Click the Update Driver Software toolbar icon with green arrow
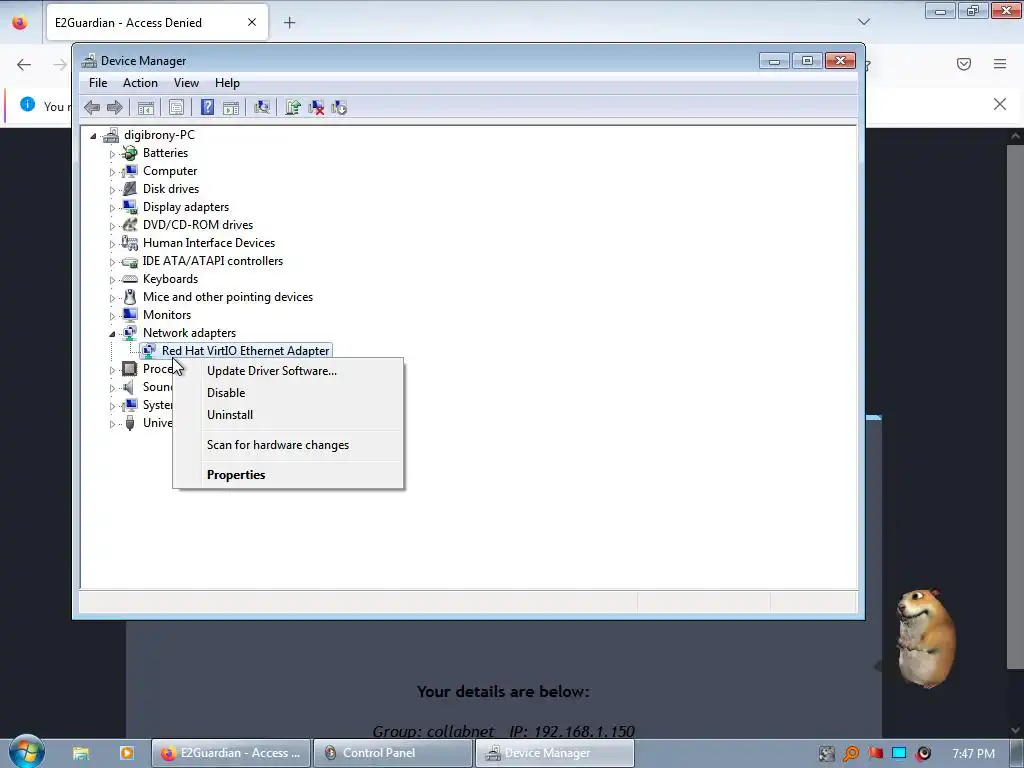 [293, 107]
